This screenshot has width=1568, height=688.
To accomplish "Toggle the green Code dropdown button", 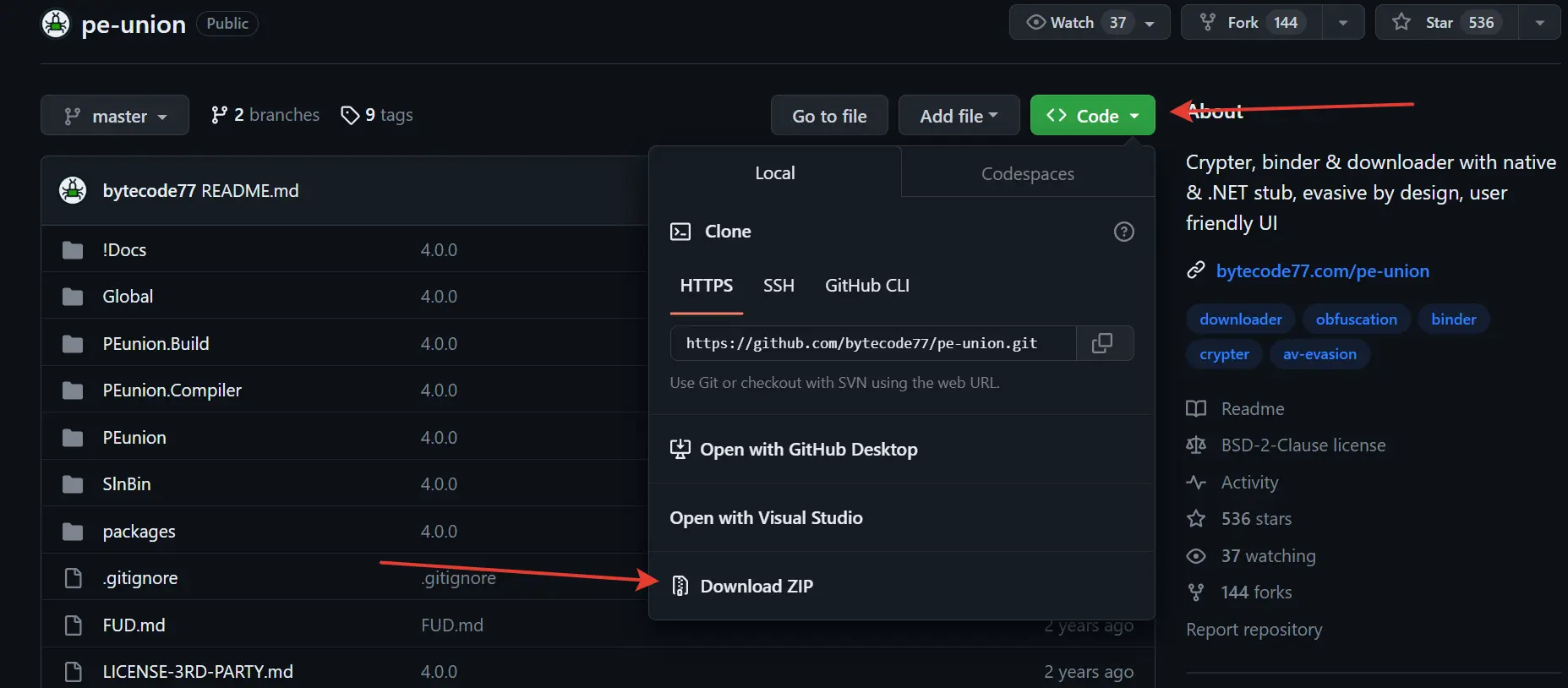I will coord(1092,116).
